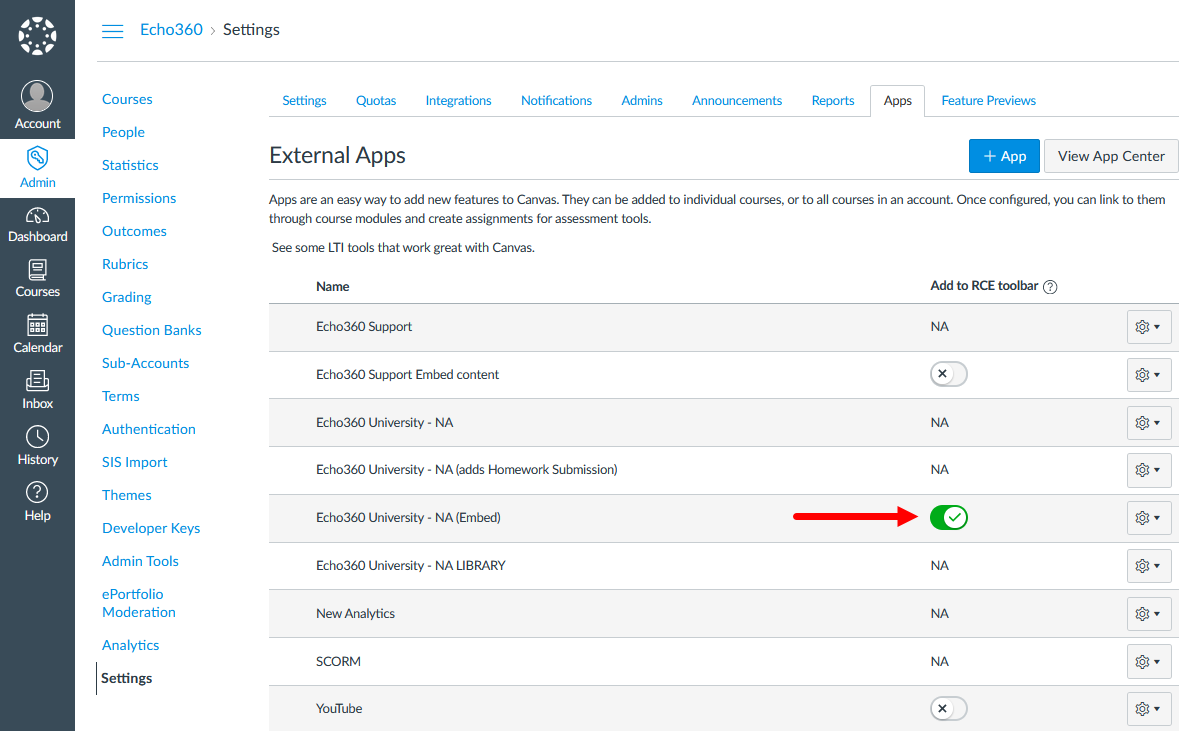The width and height of the screenshot is (1190, 731).
Task: Select Settings in the account menu
Action: (127, 679)
